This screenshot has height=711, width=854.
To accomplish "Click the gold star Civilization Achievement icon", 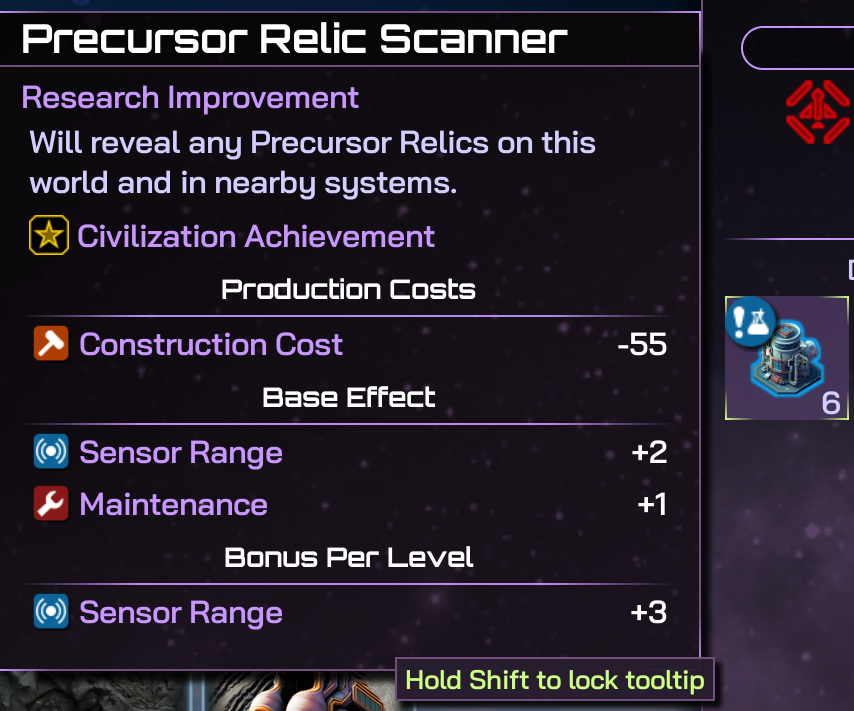I will pyautogui.click(x=49, y=237).
